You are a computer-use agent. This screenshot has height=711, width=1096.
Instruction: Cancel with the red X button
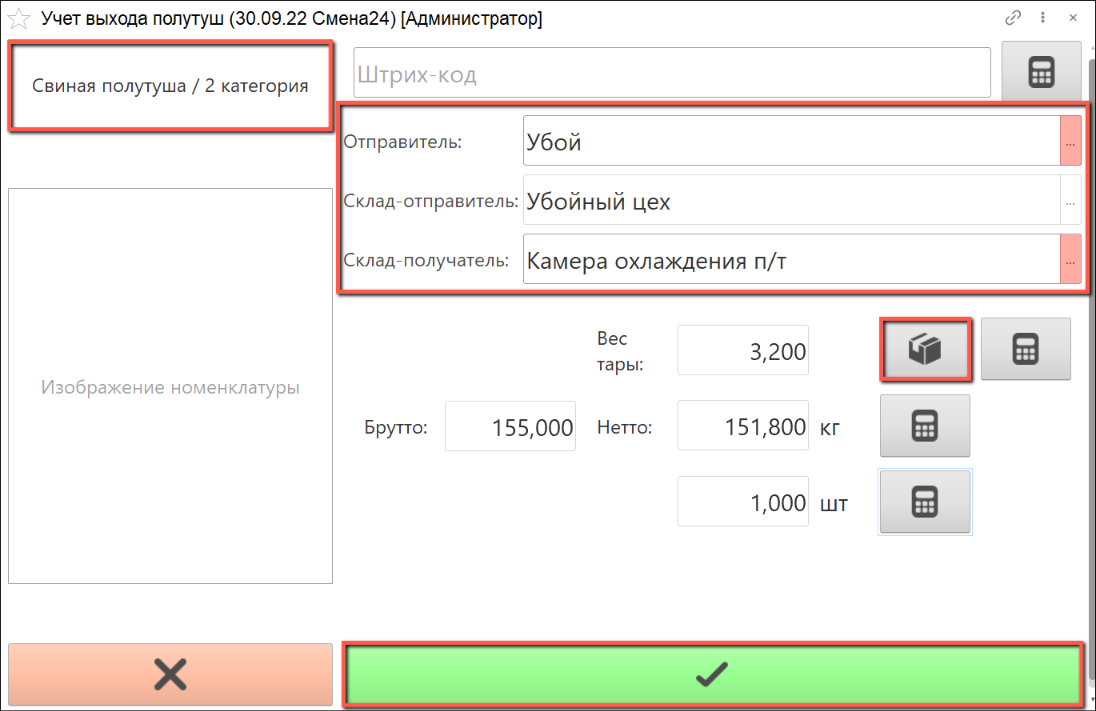pos(170,675)
